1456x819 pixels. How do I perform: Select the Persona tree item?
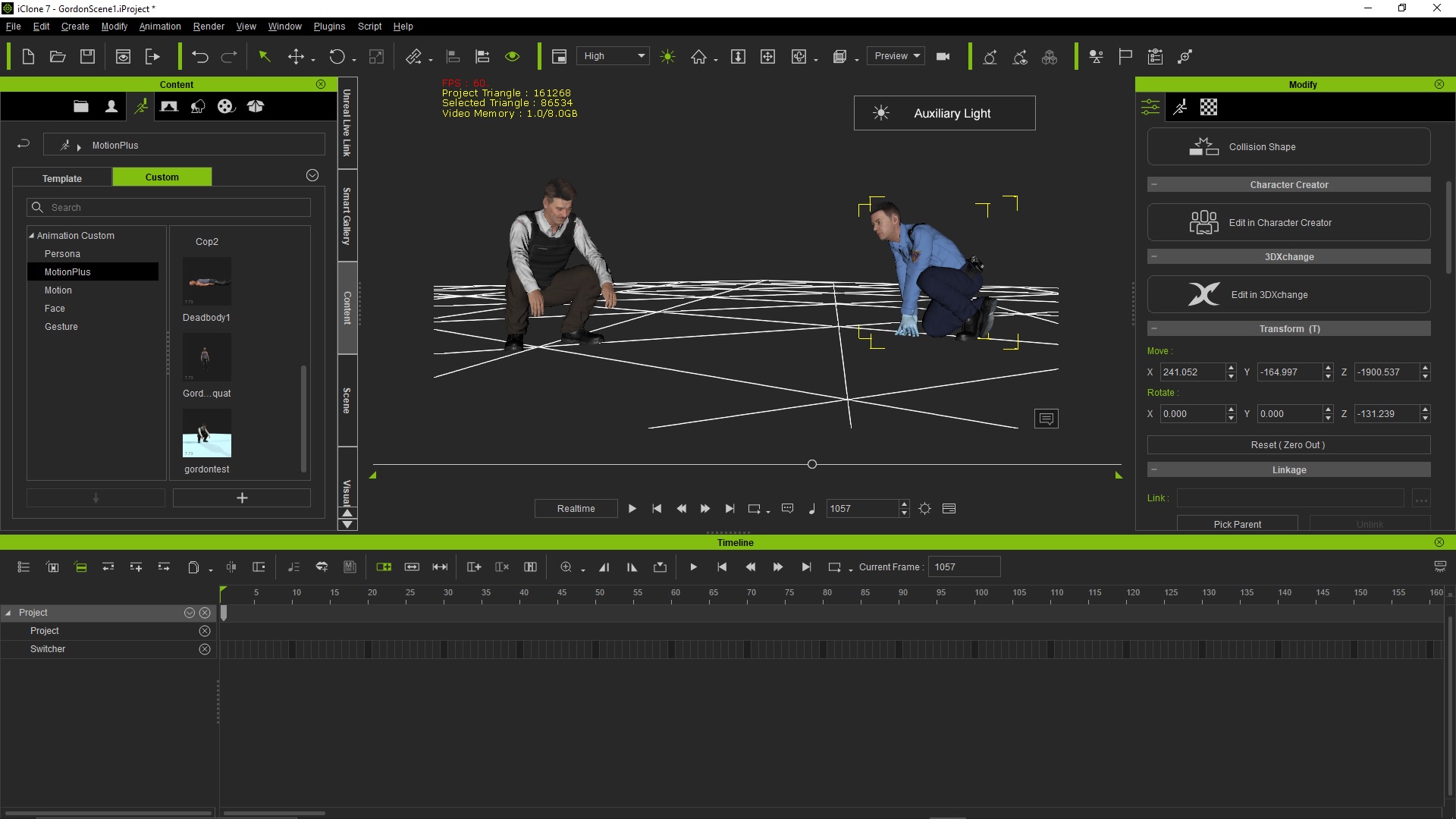(x=62, y=254)
